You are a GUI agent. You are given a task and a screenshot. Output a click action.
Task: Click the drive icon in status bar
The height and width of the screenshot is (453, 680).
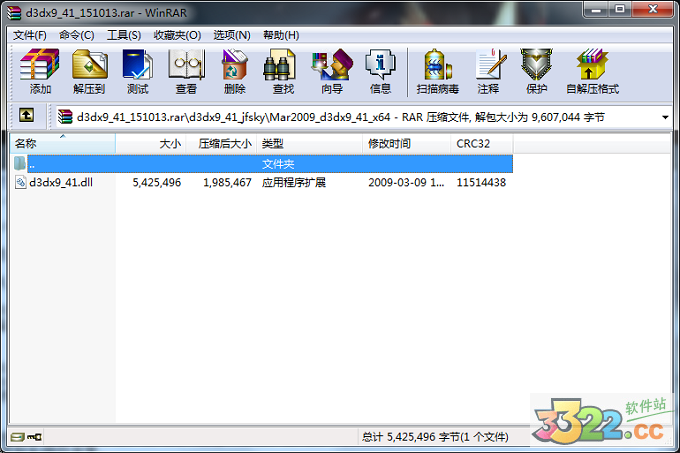(17, 437)
